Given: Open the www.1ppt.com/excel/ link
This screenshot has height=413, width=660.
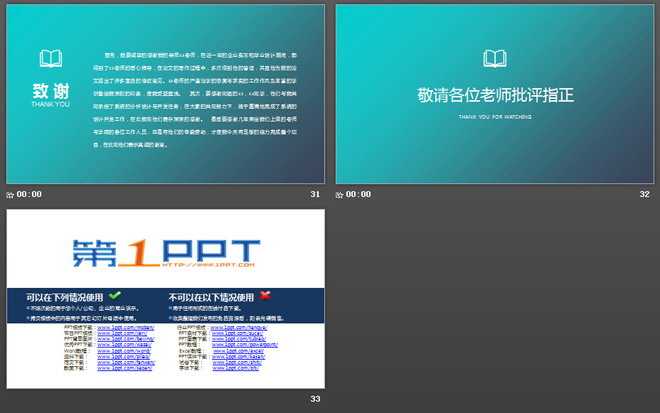Looking at the screenshot, I should tap(238, 351).
